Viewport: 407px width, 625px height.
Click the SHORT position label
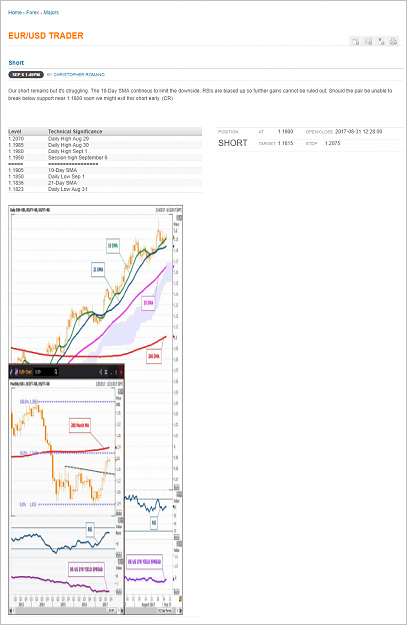(x=233, y=143)
